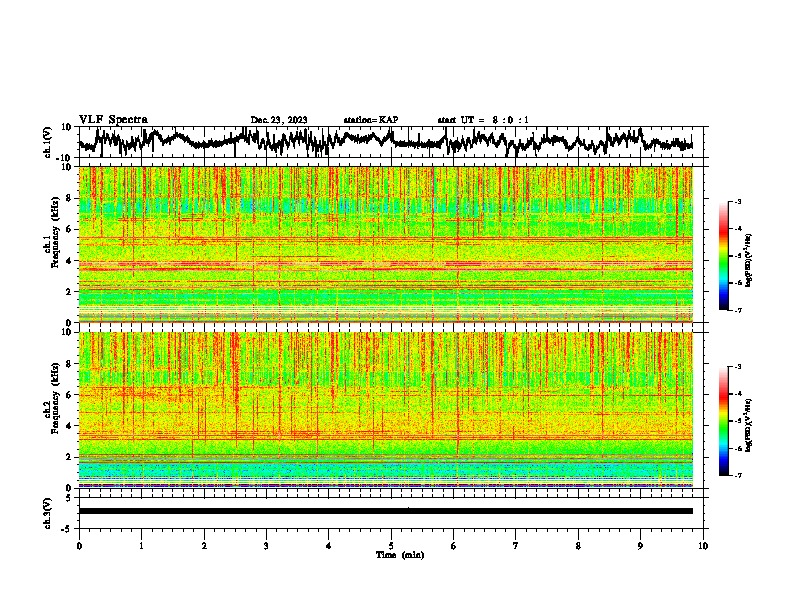Click the "6" kHz tick of ch.1 spectrogram
Viewport: 792px width, 612px height.
[x=70, y=229]
